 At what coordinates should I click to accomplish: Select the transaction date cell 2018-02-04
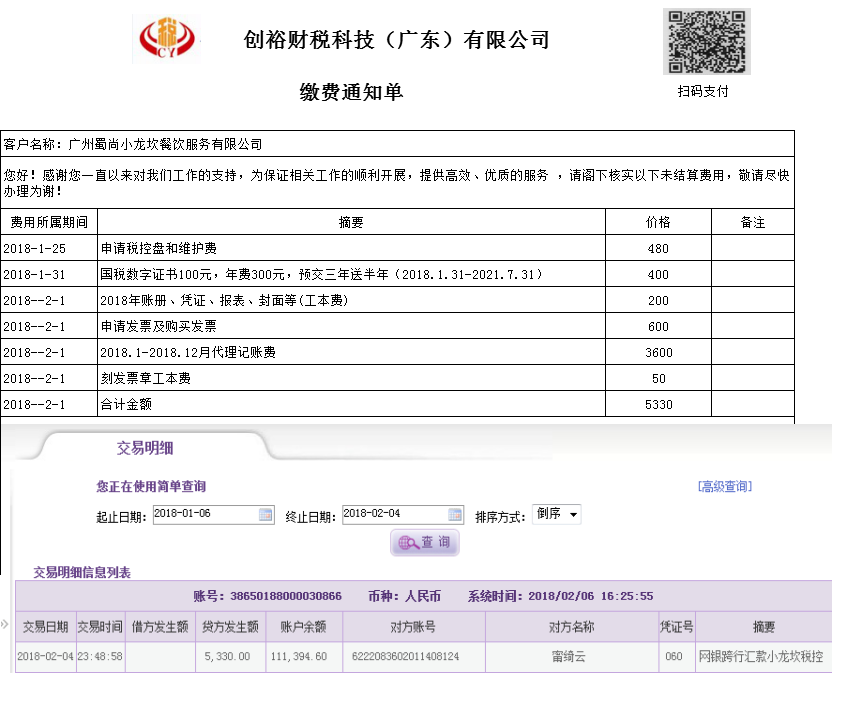(45, 656)
